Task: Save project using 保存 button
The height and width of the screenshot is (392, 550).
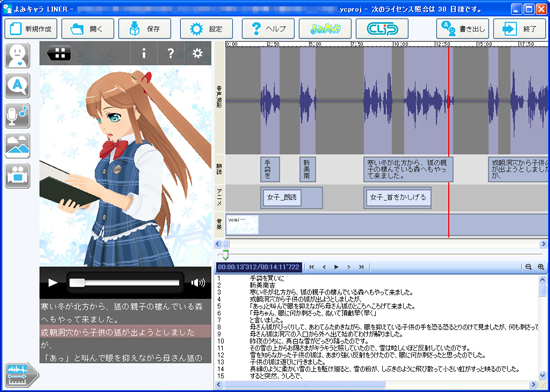Action: 145,29
